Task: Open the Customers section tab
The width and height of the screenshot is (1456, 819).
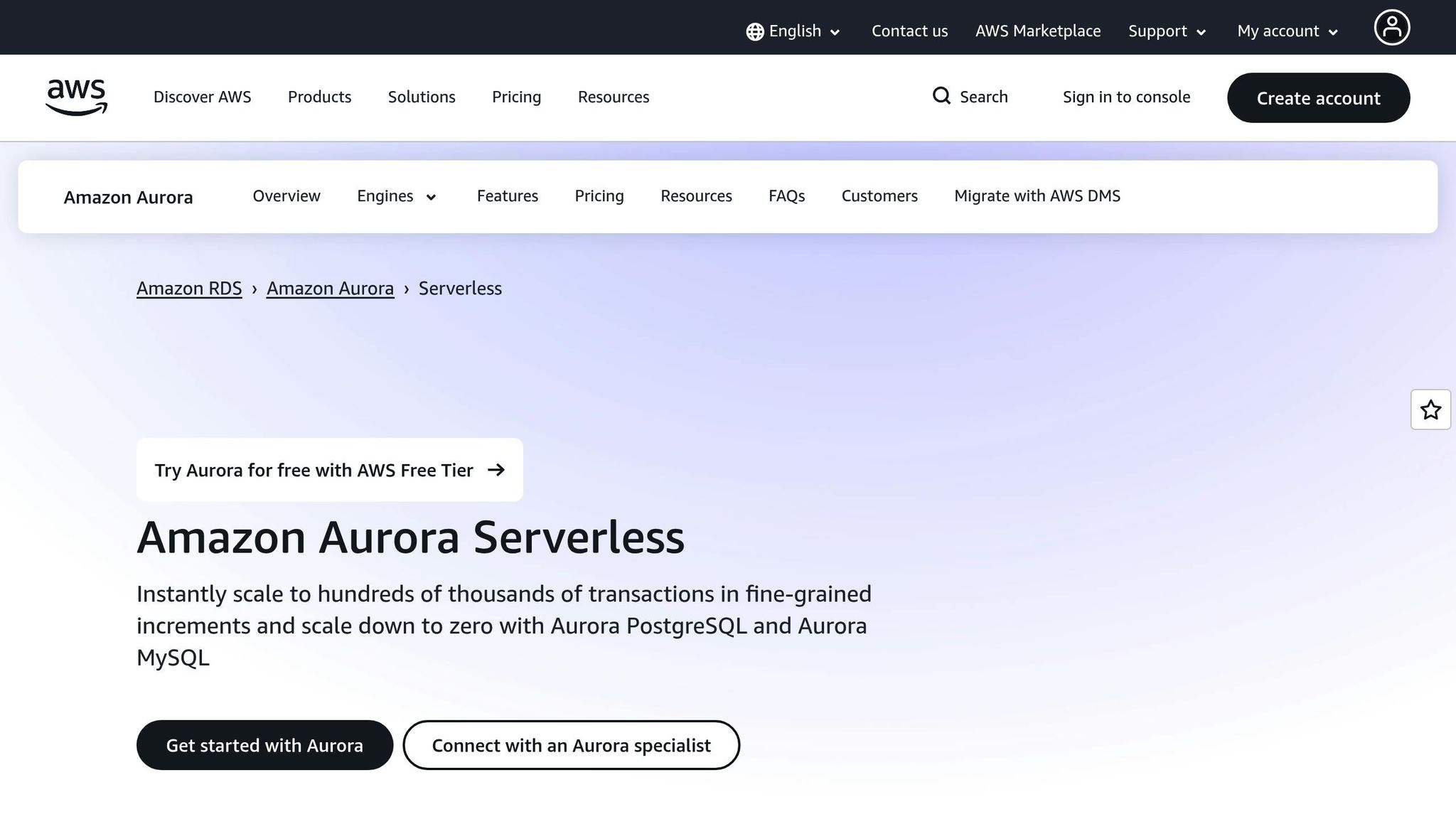Action: [879, 196]
